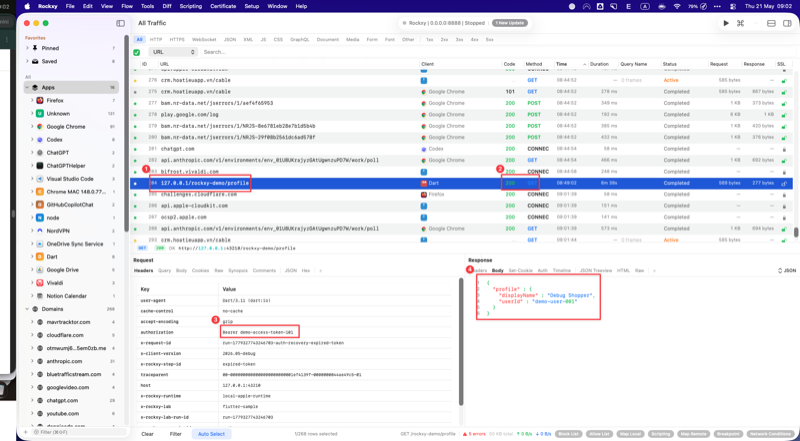Toggle the Network Conditions pill
Image resolution: width=800 pixels, height=441 pixels.
(771, 434)
